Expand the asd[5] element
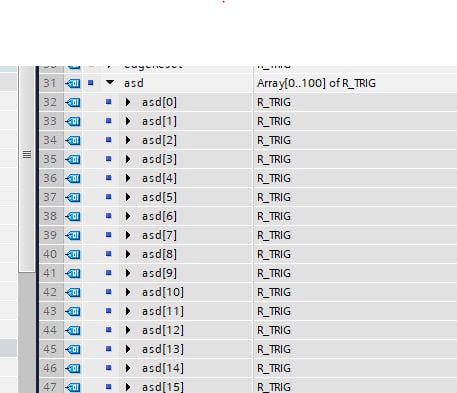 (128, 197)
